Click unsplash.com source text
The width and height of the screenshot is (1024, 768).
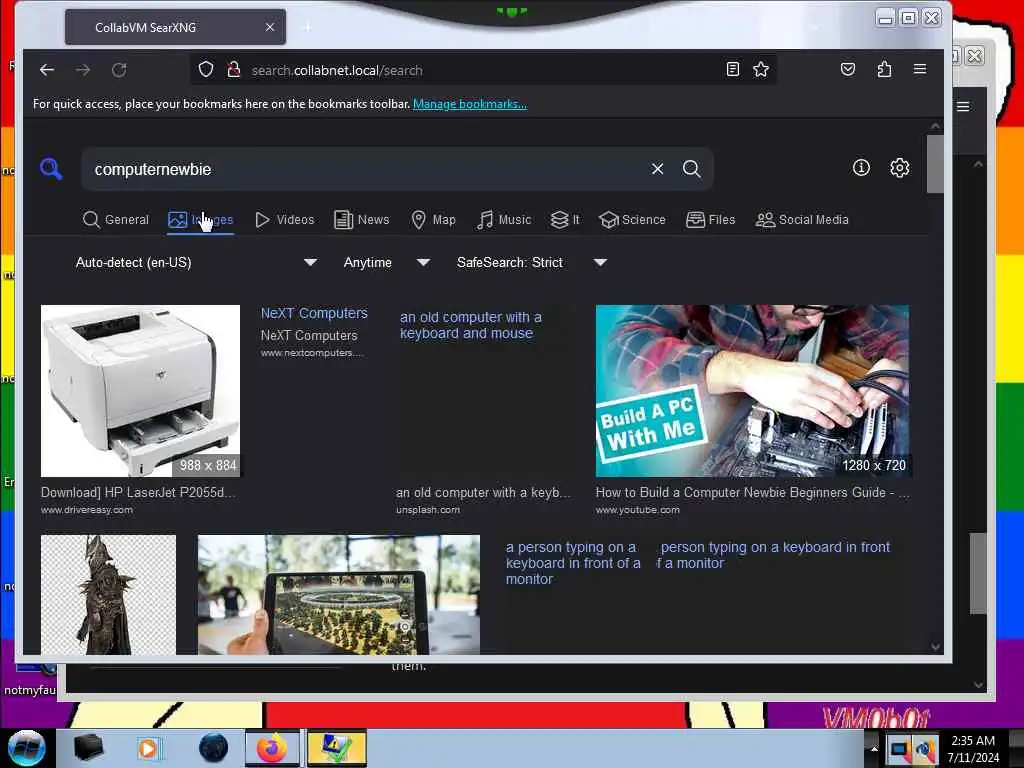point(428,510)
